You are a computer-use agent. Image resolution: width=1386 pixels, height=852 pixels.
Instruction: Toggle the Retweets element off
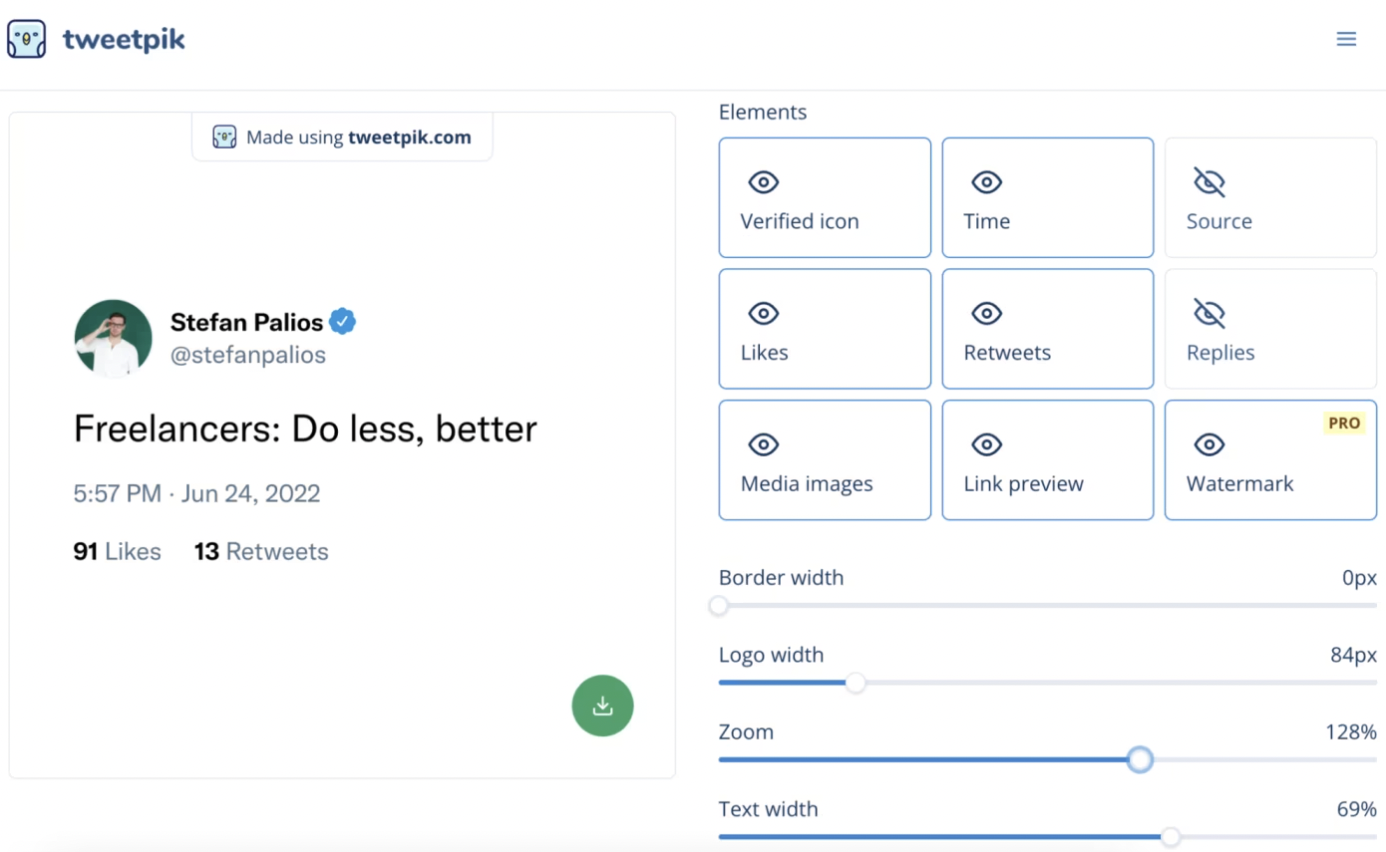1048,329
